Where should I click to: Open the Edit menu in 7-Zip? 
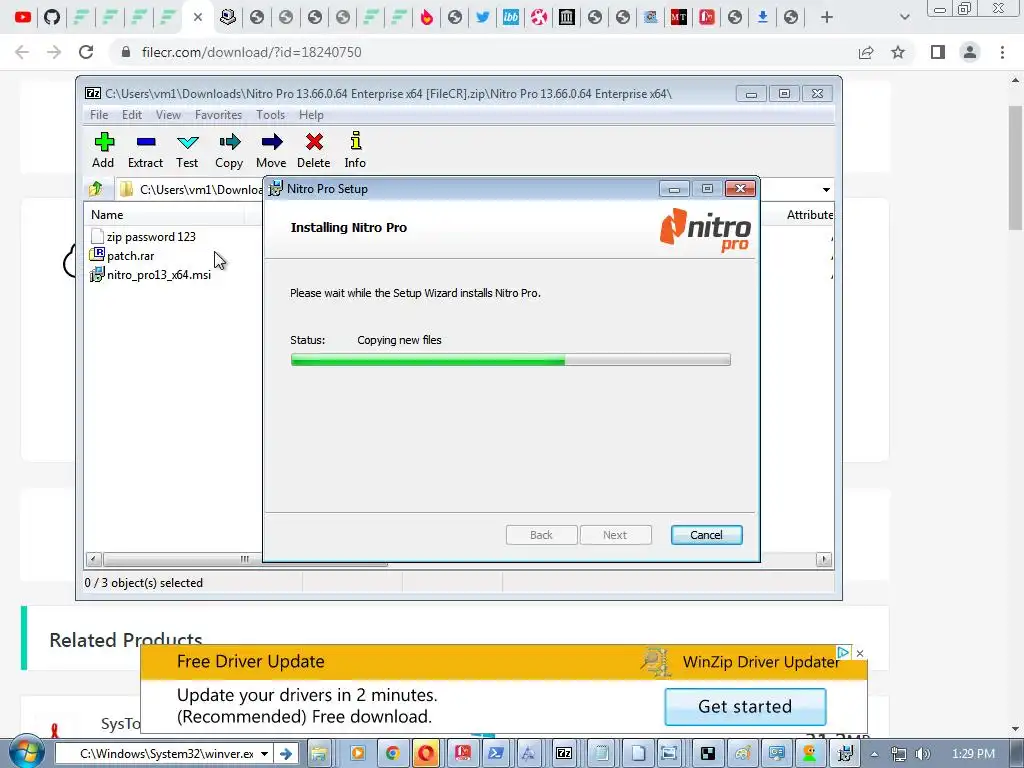click(131, 115)
